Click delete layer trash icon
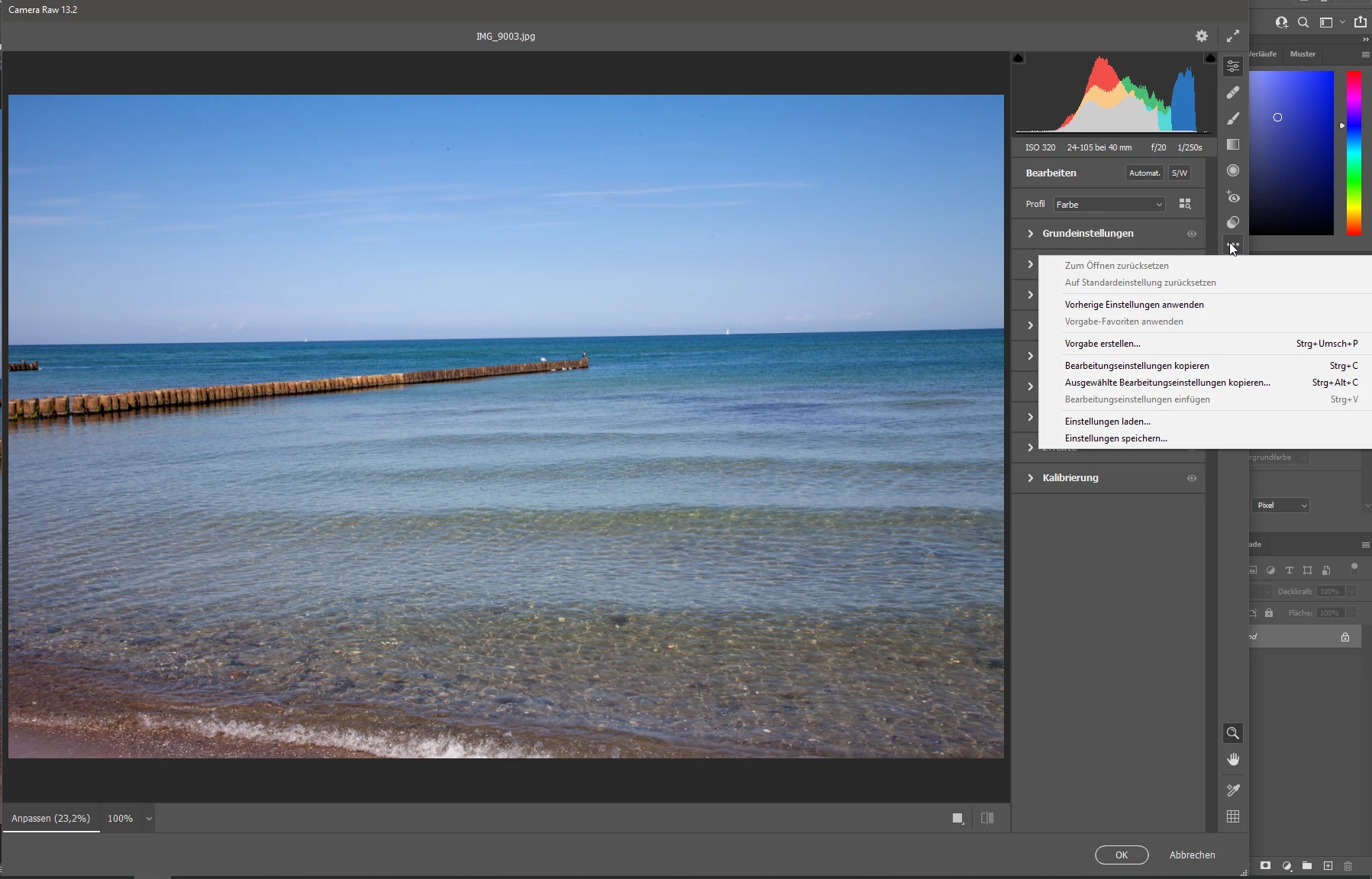The image size is (1372, 879). click(x=1348, y=866)
